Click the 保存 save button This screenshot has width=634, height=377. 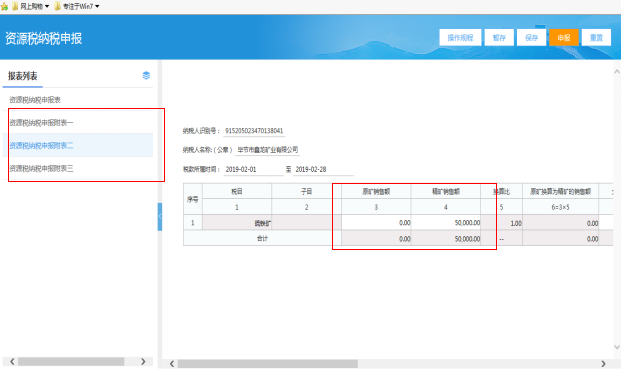pos(531,38)
